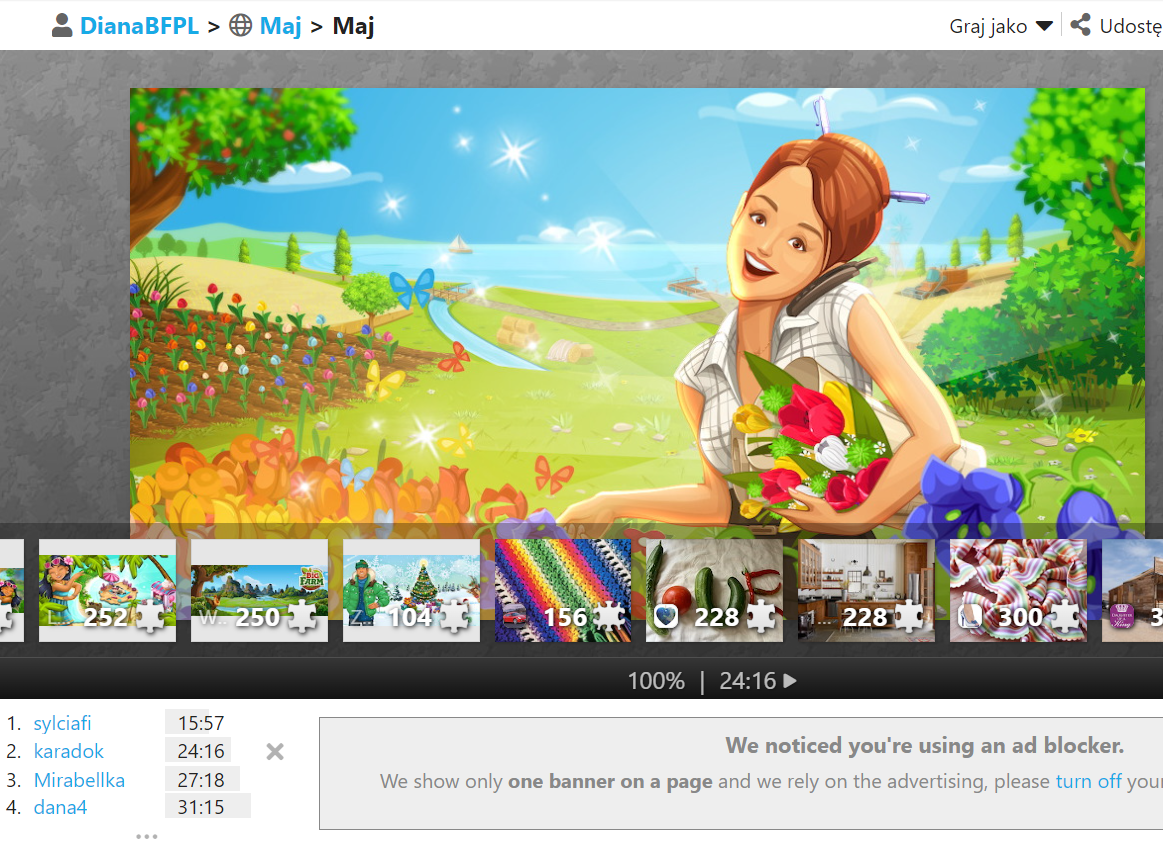The width and height of the screenshot is (1163, 843).
Task: Open the 156-piece rainbow crochet puzzle thumbnail
Action: click(x=563, y=590)
